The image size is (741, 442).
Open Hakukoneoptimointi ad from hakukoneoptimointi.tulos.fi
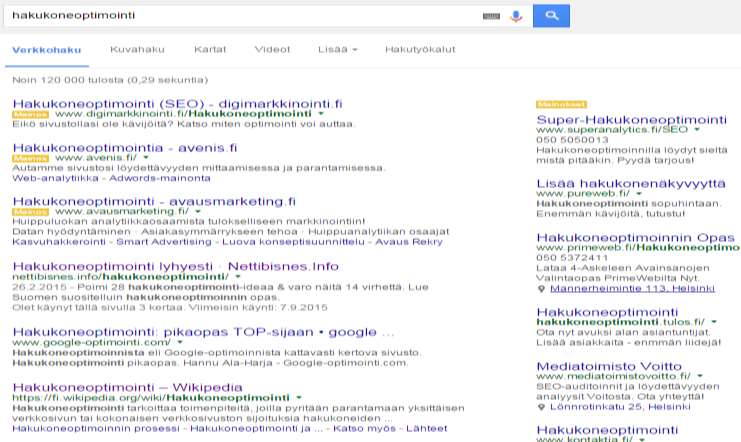(607, 312)
